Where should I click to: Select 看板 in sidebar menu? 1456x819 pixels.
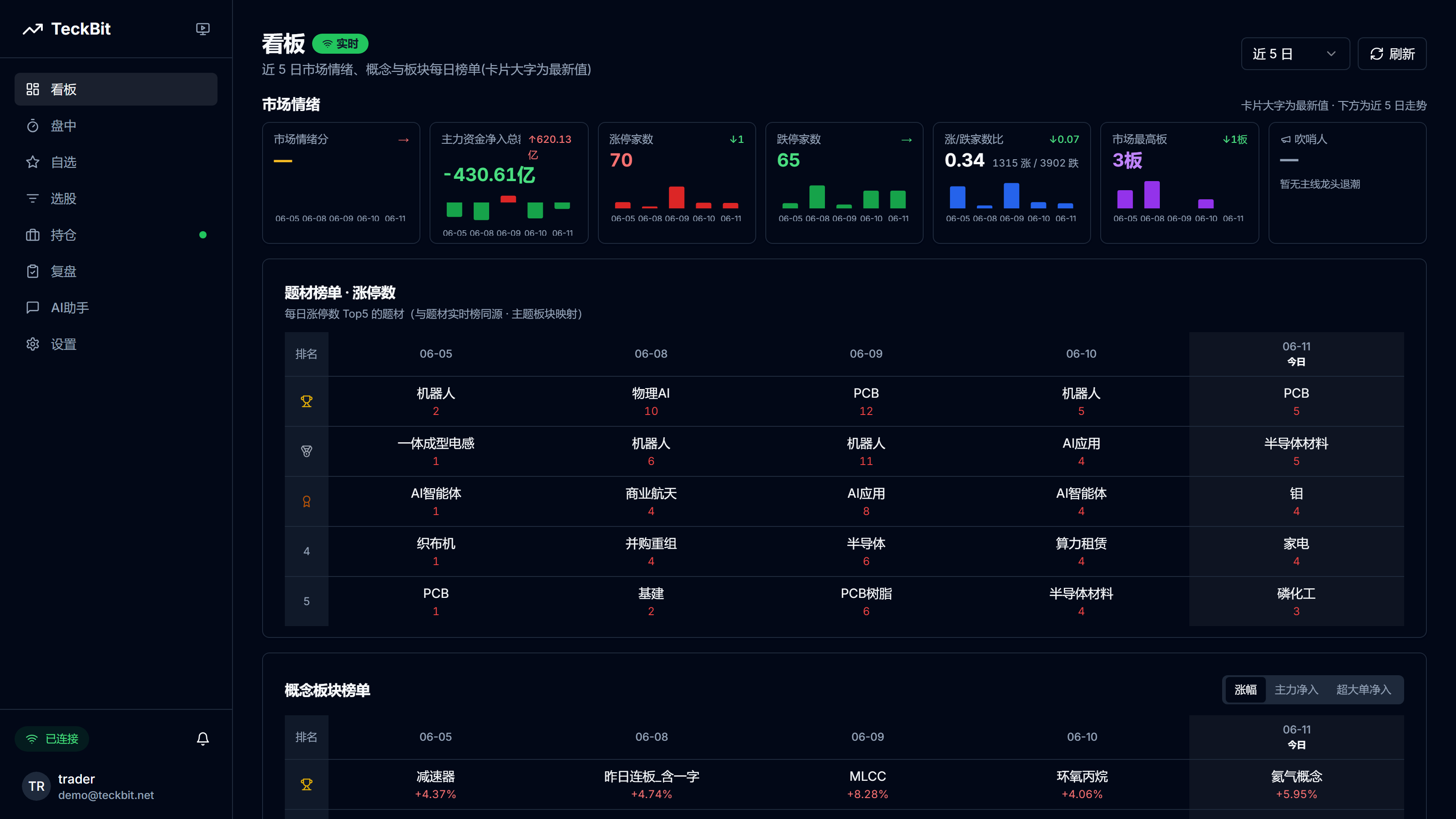[116, 89]
